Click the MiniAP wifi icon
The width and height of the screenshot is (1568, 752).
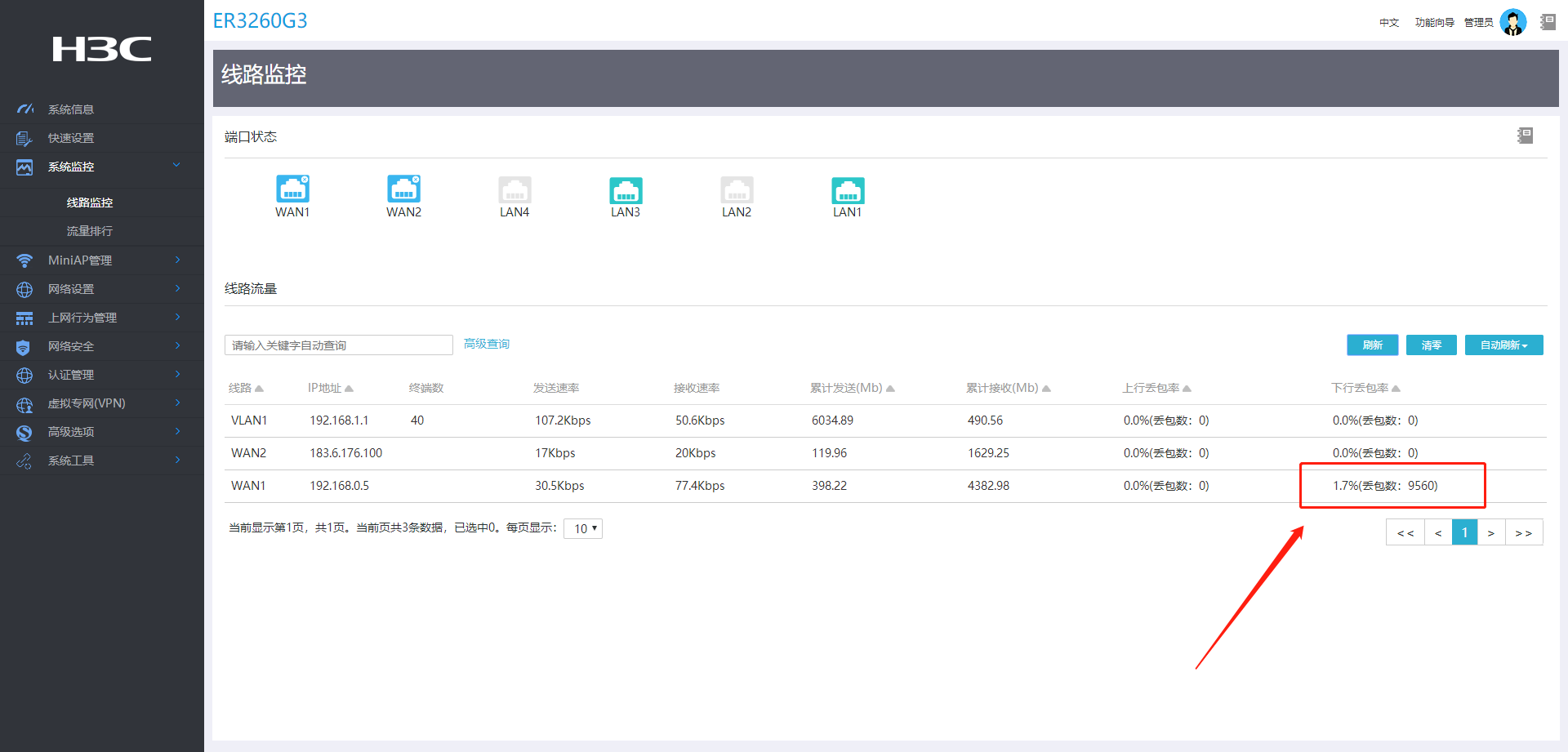point(24,260)
